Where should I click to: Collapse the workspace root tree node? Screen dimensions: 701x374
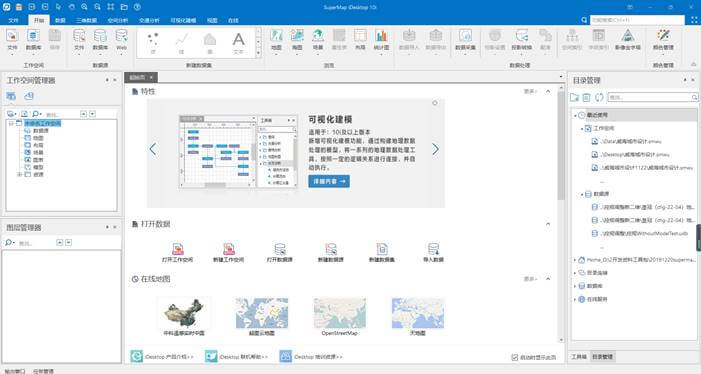click(11, 123)
